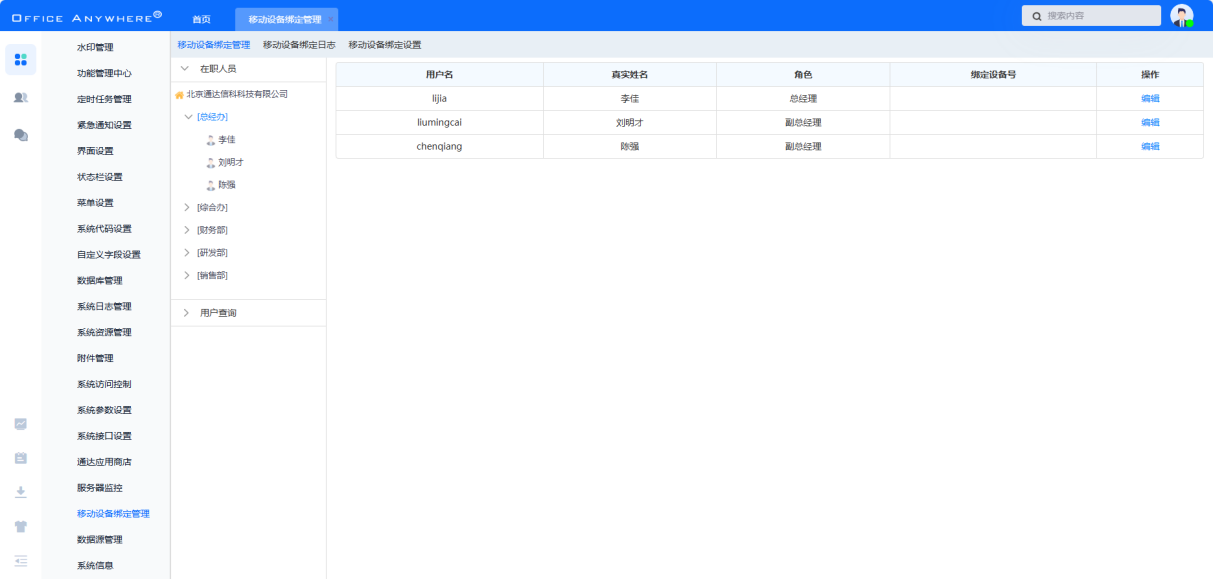This screenshot has height=579, width=1213.
Task: Click the user avatar in top right
Action: click(1181, 16)
